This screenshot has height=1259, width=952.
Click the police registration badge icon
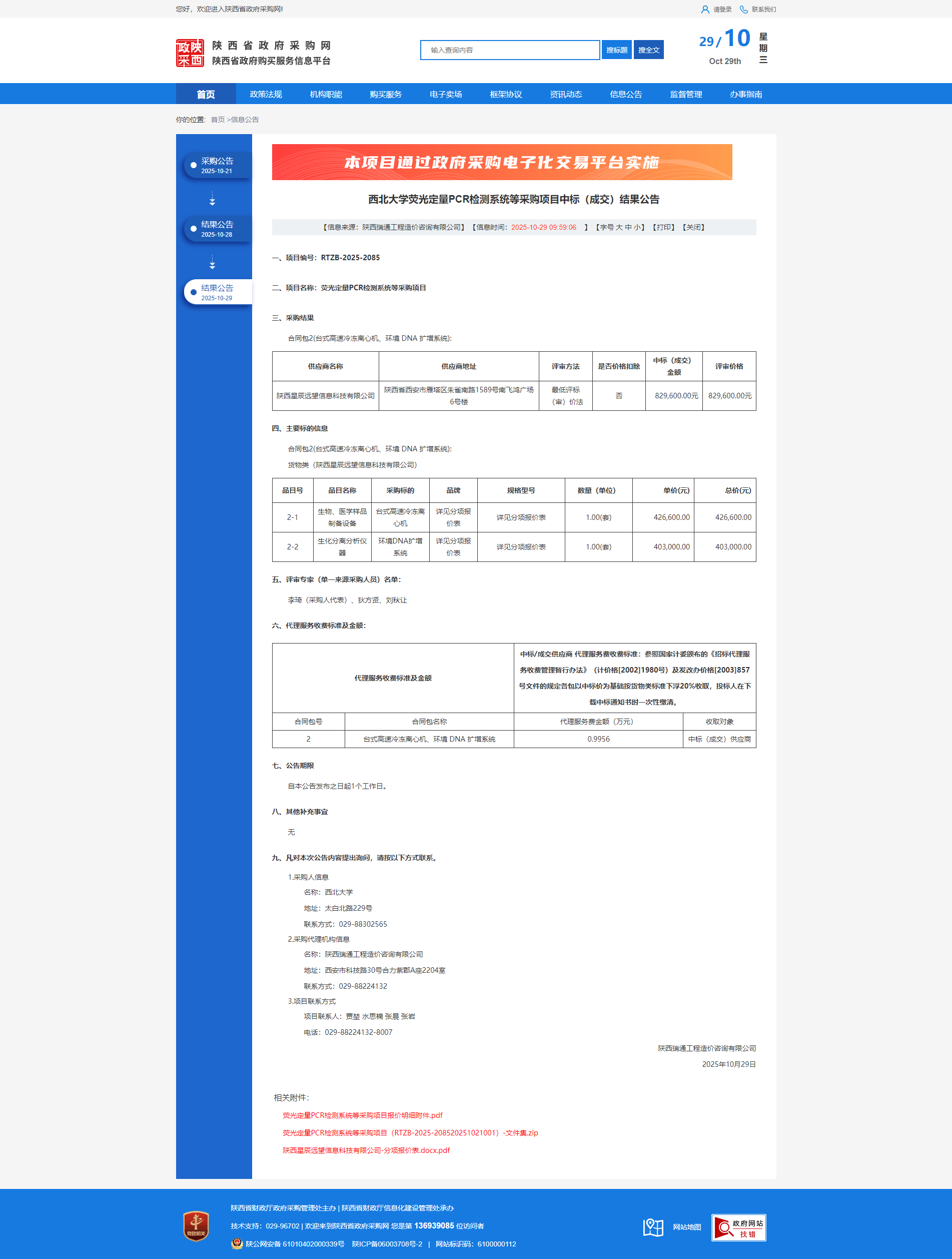237,1243
